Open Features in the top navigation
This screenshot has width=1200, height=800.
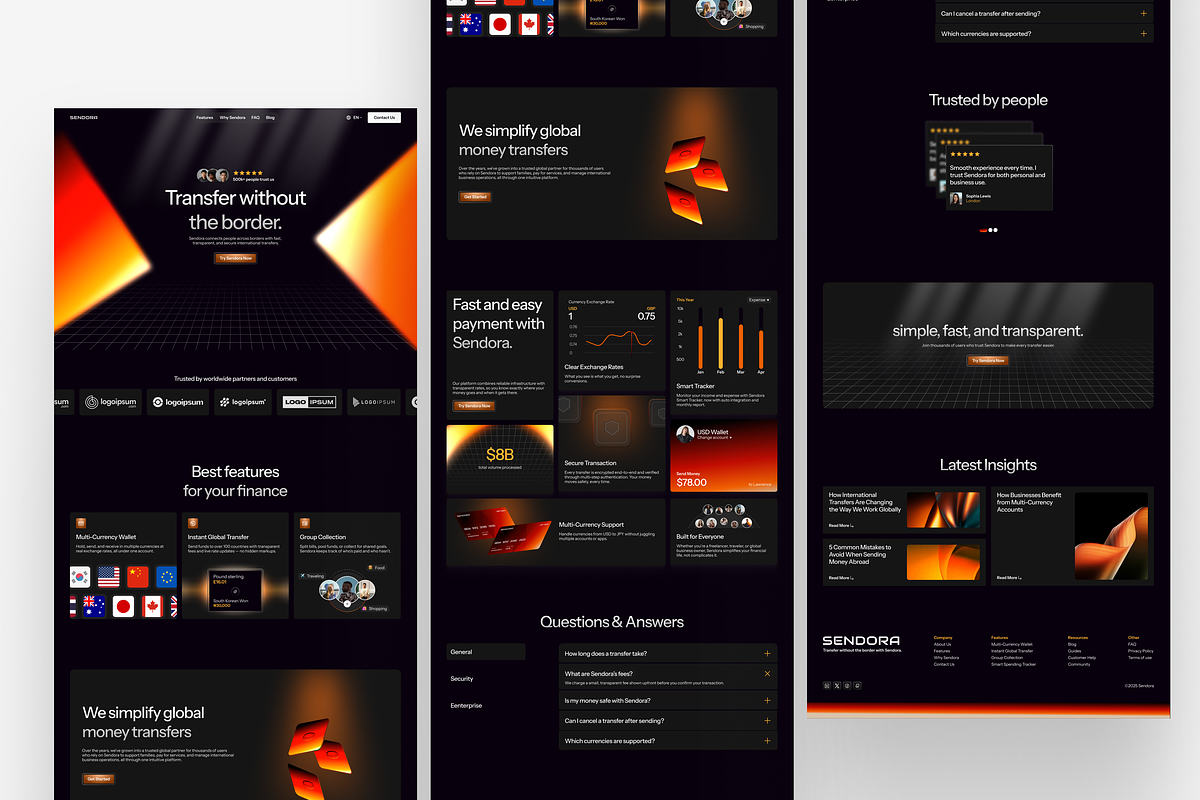205,118
